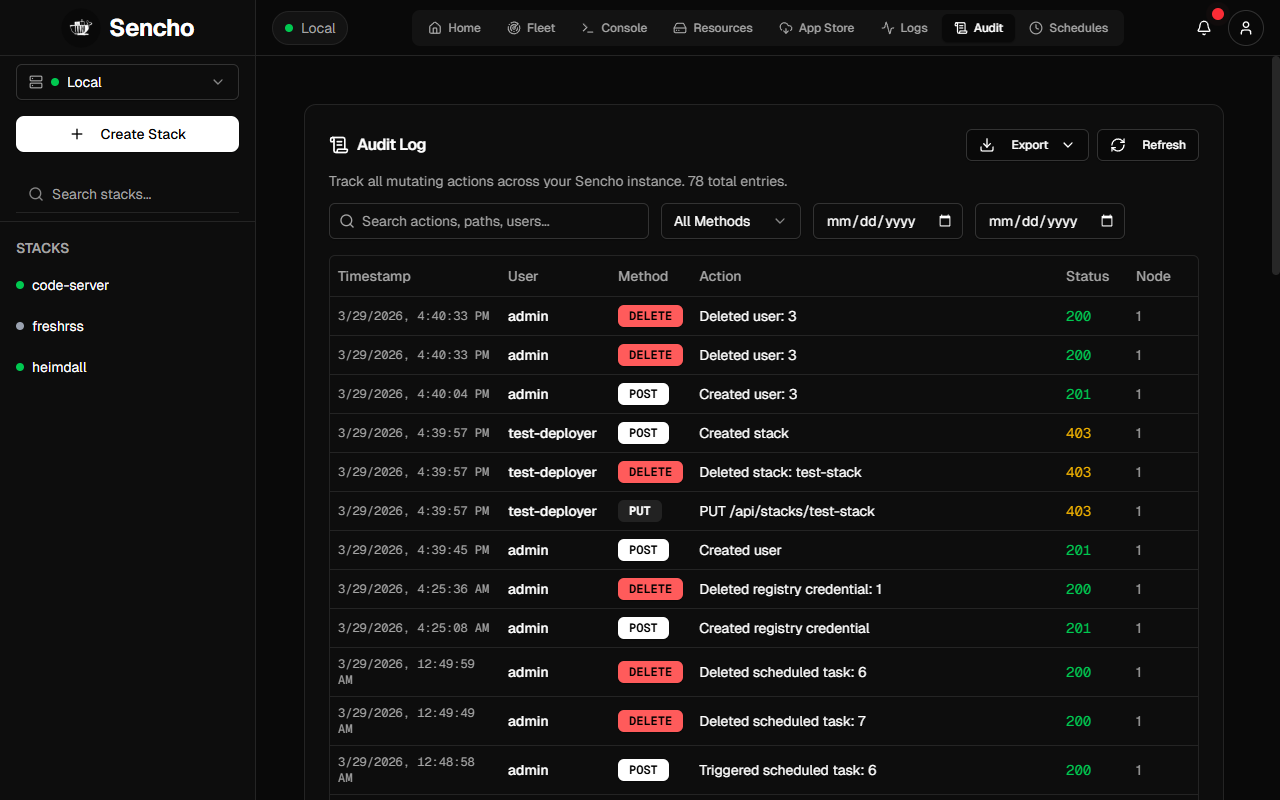Viewport: 1280px width, 800px height.
Task: Click the download icon on Export
Action: (x=987, y=145)
